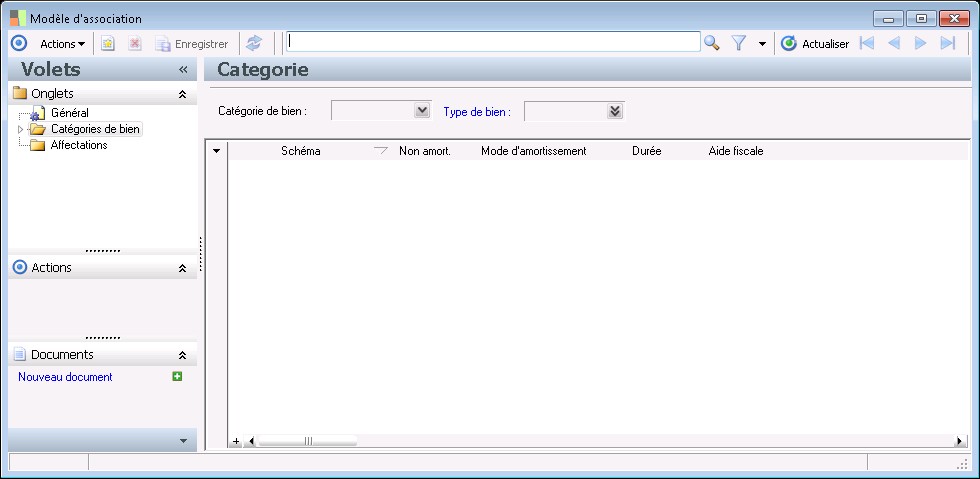Refresh data with the Actualiser button

click(x=816, y=44)
